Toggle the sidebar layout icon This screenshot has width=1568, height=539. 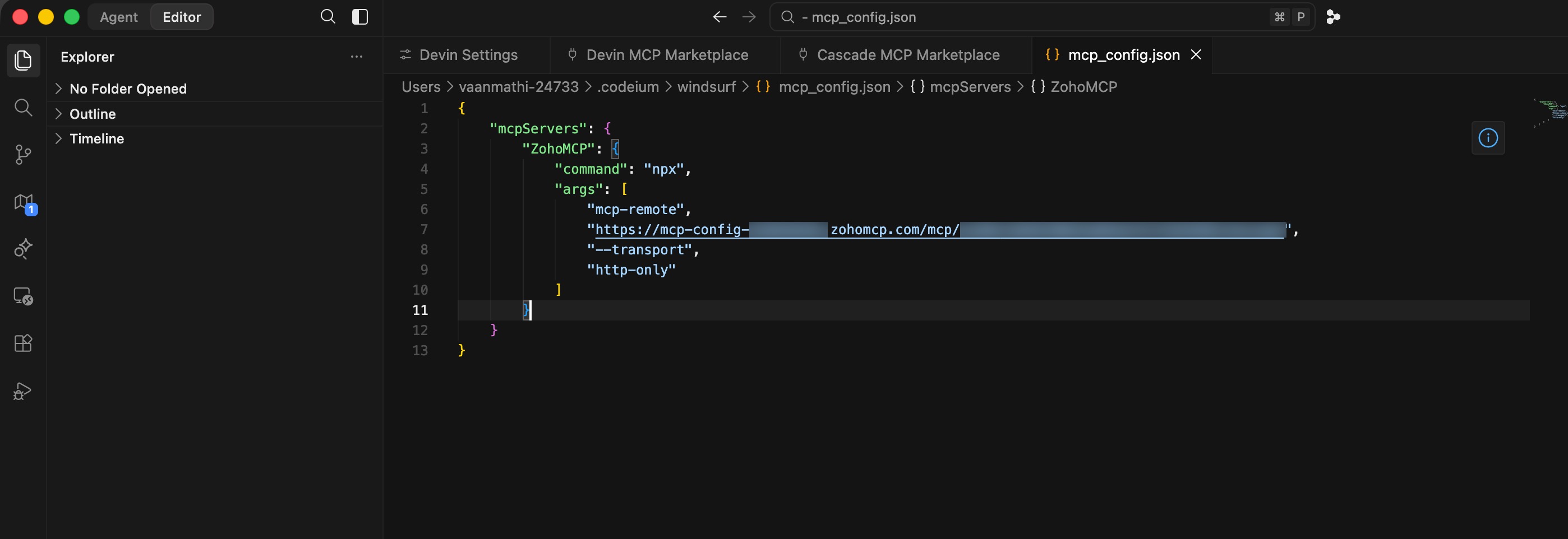coord(361,16)
